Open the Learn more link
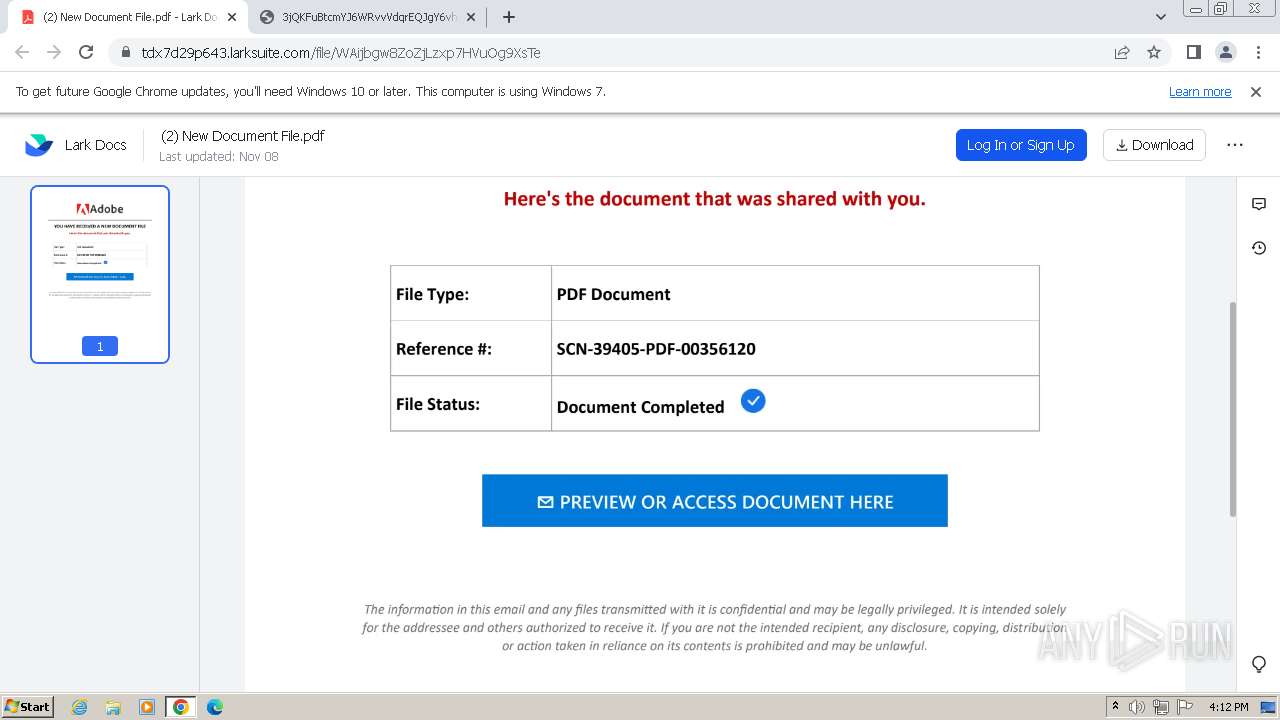The width and height of the screenshot is (1280, 720). (x=1200, y=91)
